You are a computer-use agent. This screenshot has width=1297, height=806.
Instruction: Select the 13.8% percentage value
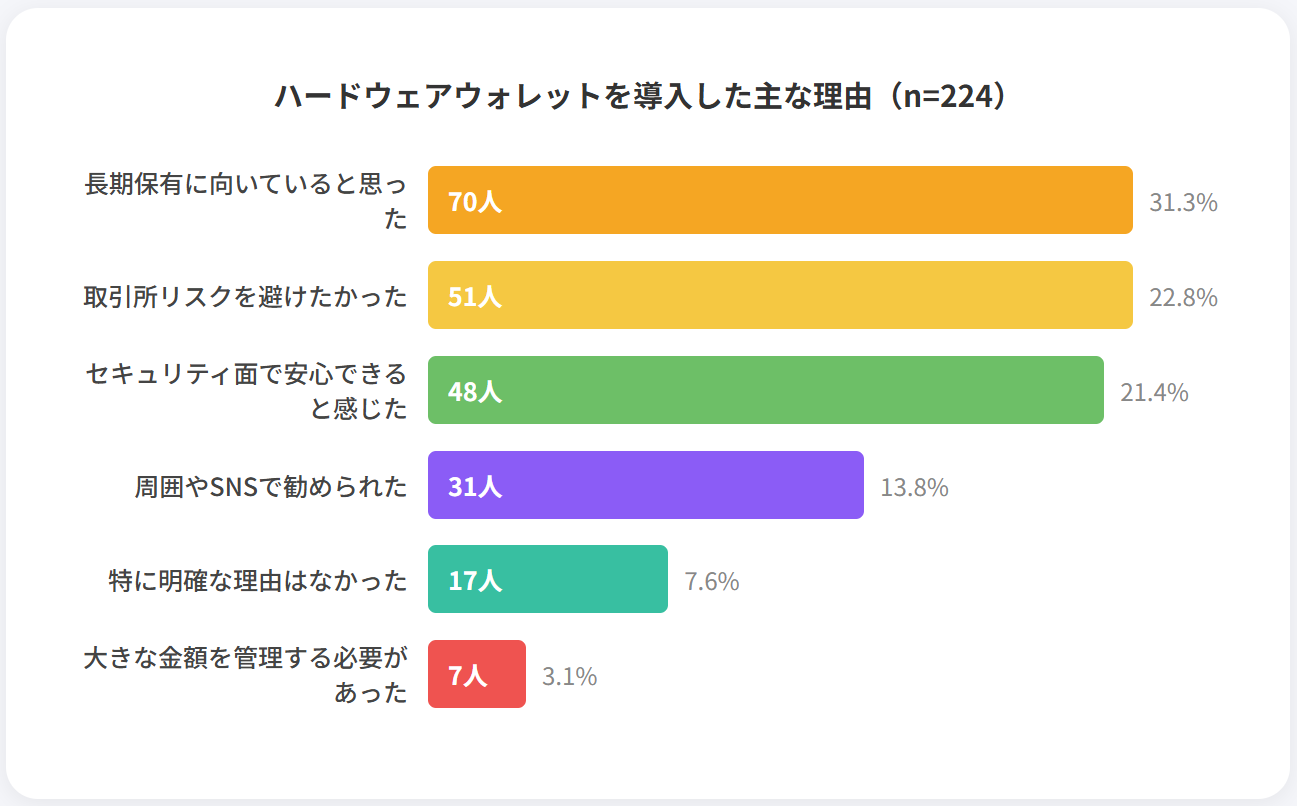click(914, 487)
